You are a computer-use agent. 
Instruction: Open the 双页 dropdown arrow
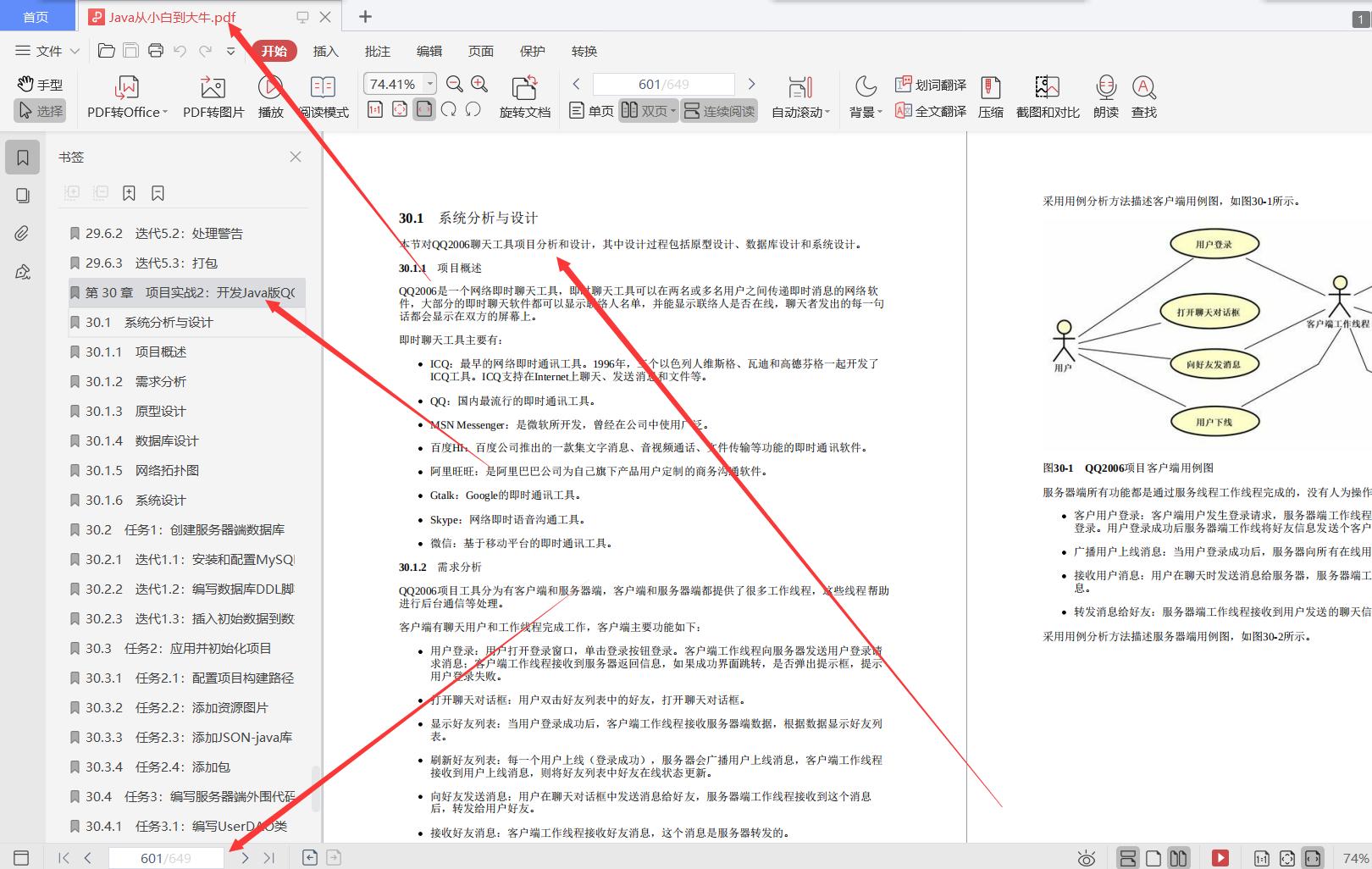tap(673, 111)
